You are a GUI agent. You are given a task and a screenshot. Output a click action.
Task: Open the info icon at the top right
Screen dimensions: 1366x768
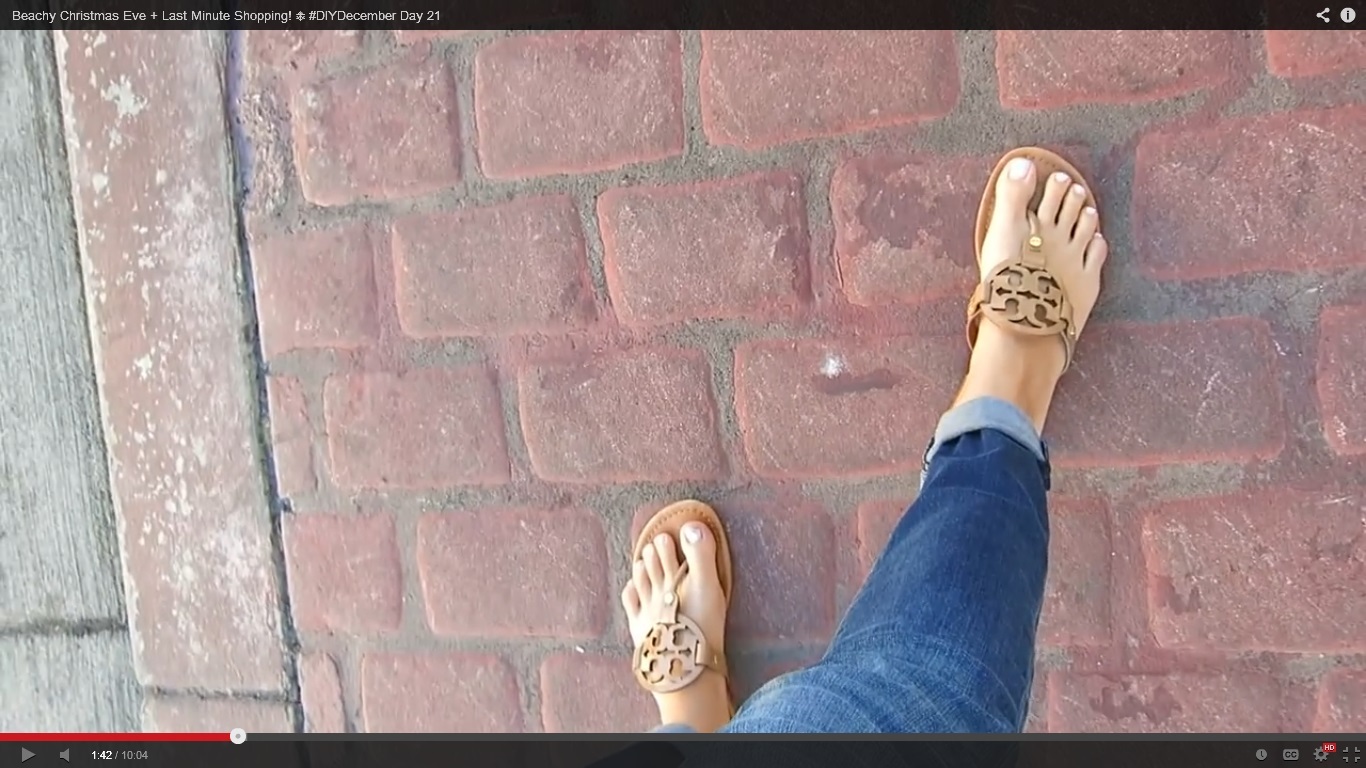pyautogui.click(x=1348, y=15)
